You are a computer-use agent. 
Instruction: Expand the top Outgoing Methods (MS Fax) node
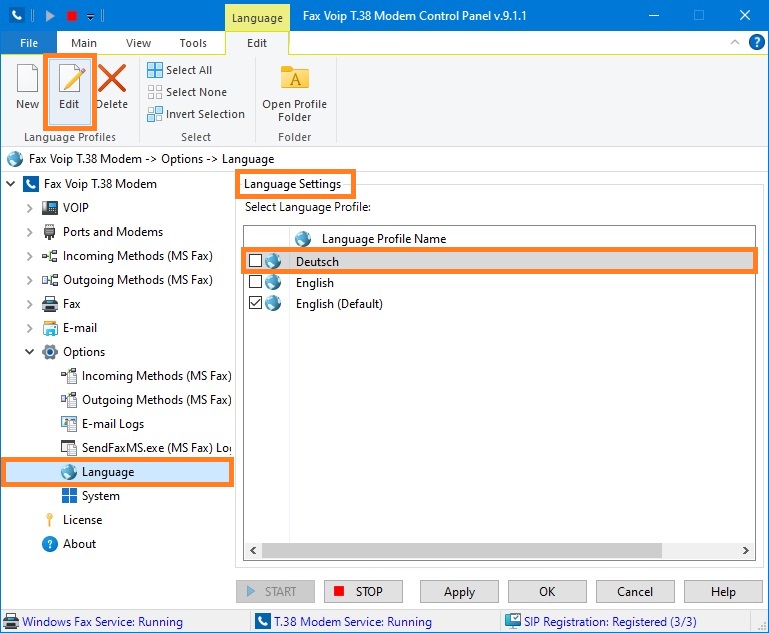pos(29,280)
